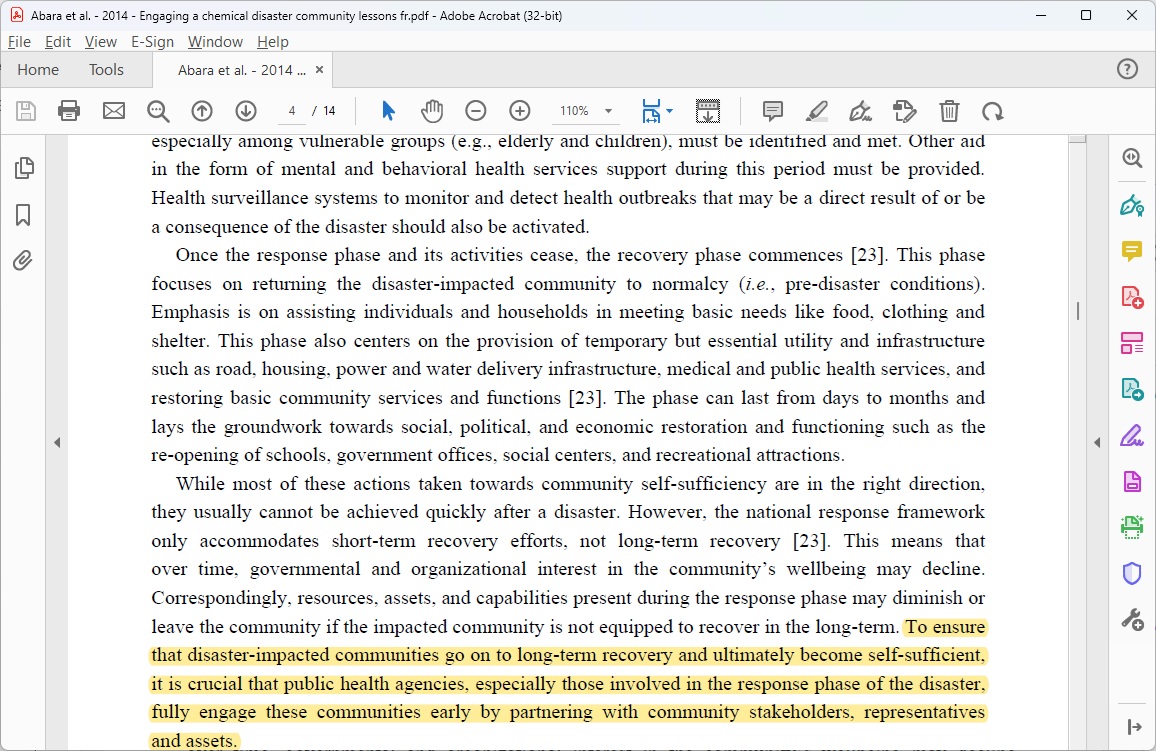This screenshot has width=1156, height=751.
Task: Open the Protect shield tool
Action: [x=1132, y=573]
